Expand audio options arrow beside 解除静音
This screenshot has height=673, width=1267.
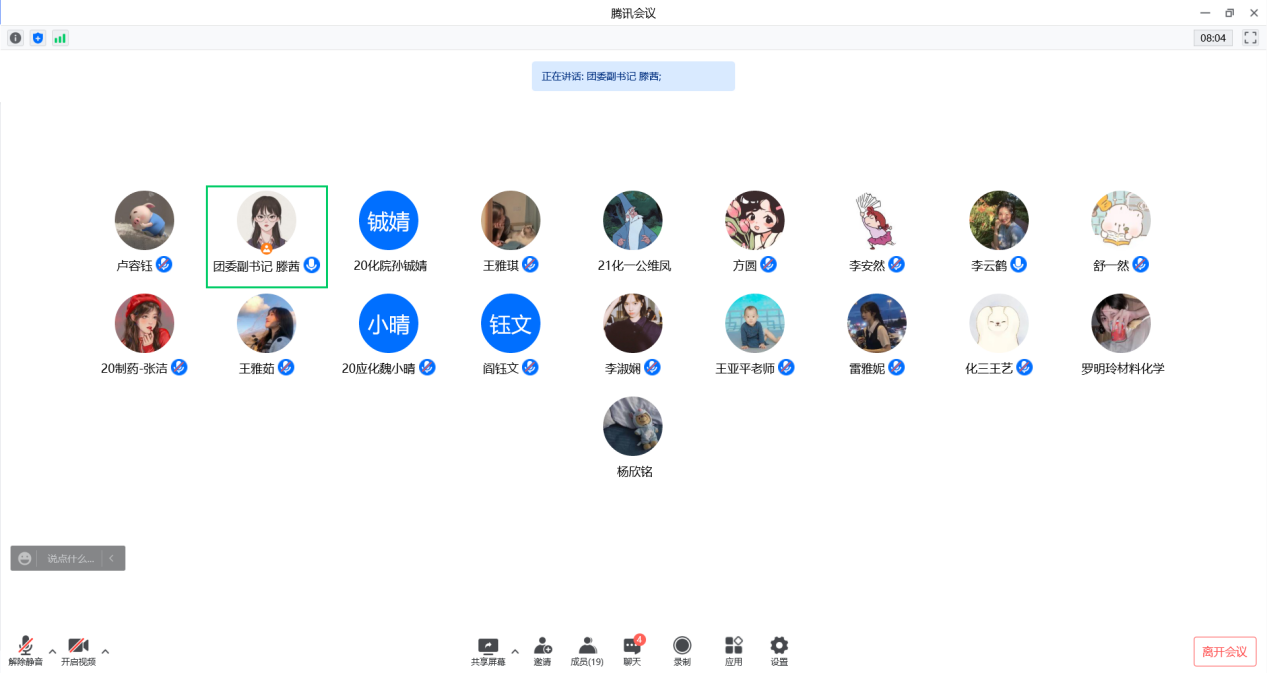pos(53,652)
